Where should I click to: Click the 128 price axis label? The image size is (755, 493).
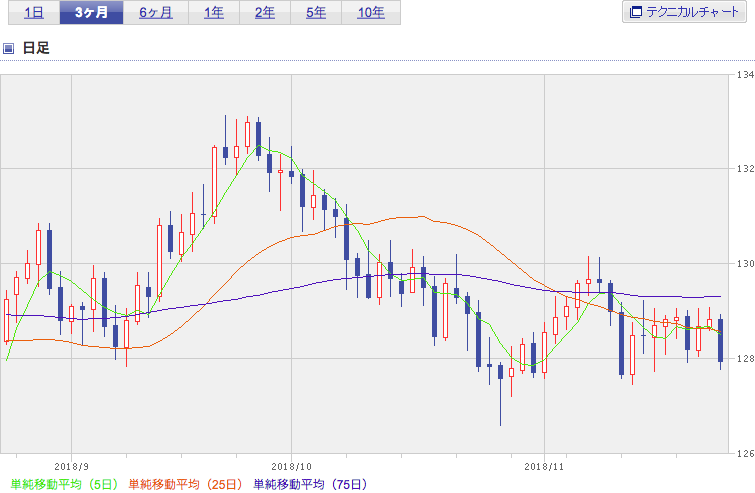(745, 359)
